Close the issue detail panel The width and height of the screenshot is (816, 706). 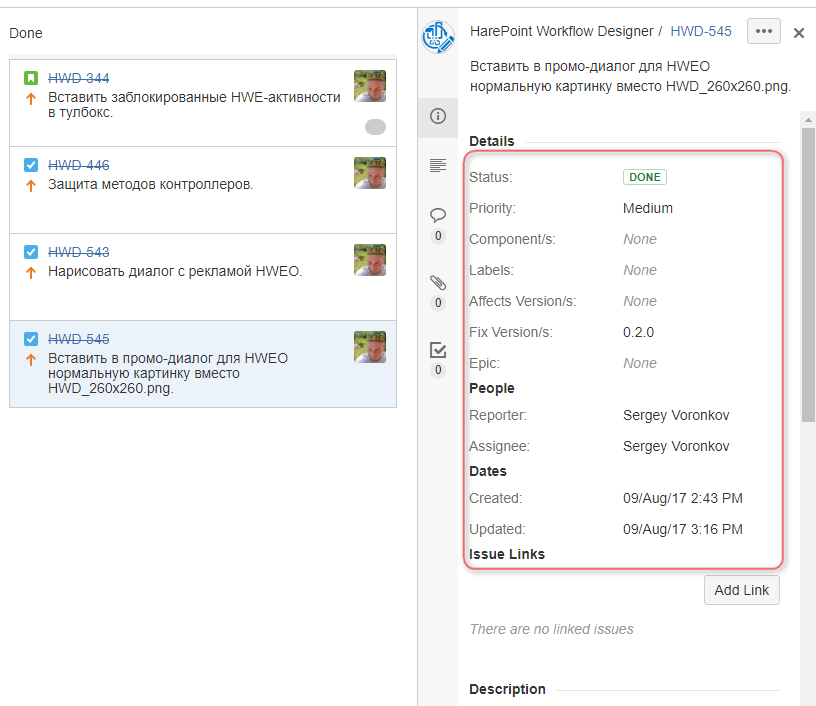tap(799, 33)
